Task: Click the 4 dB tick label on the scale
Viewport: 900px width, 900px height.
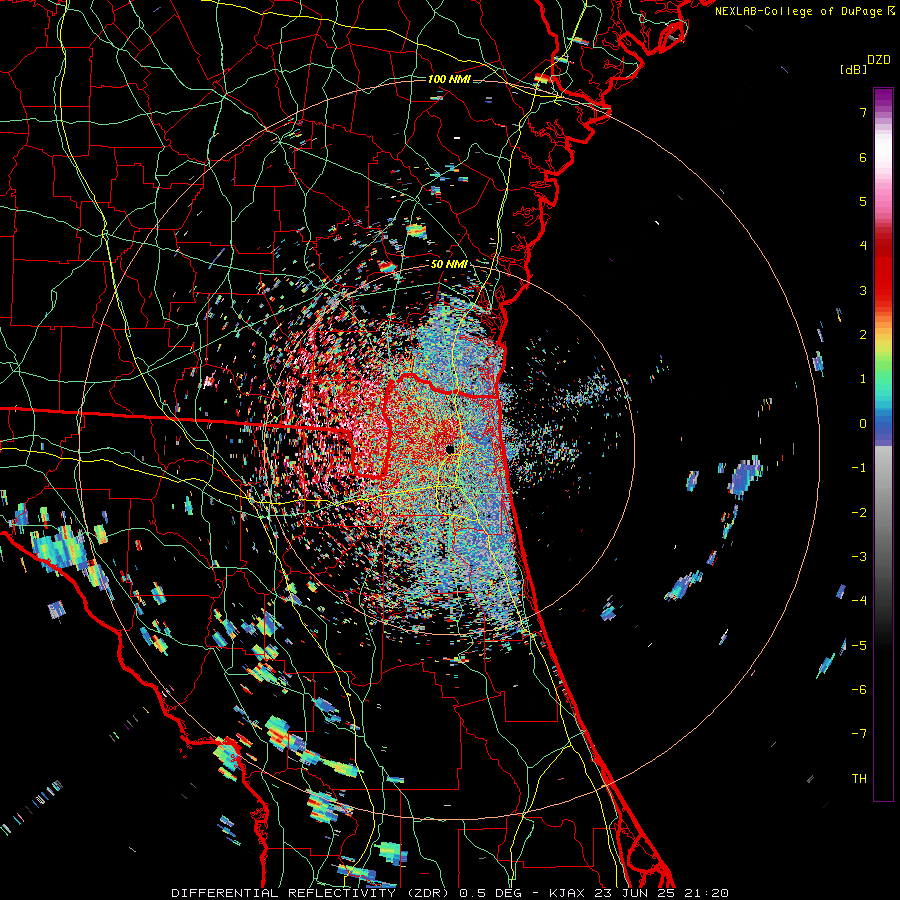Action: (x=863, y=246)
